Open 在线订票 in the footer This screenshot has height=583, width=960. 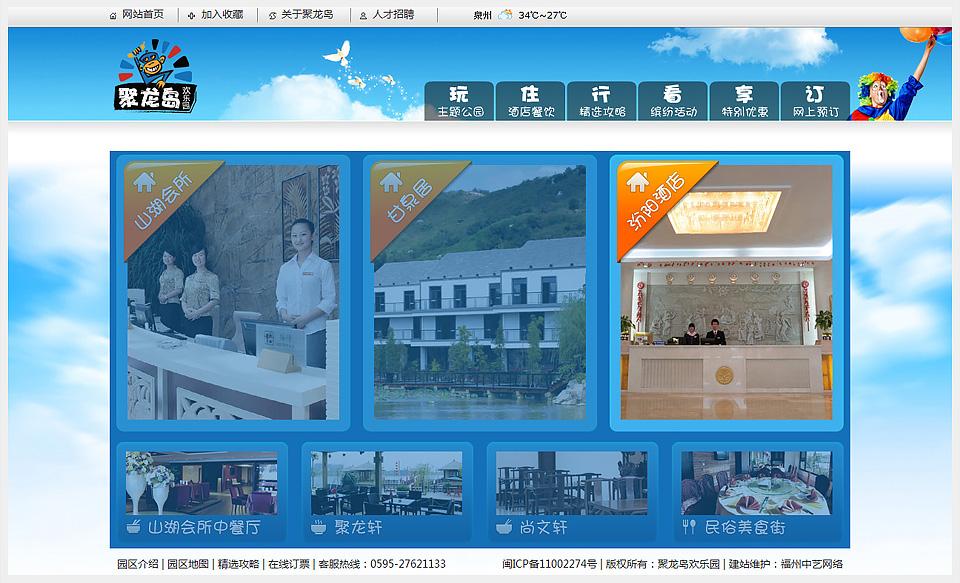(x=288, y=564)
